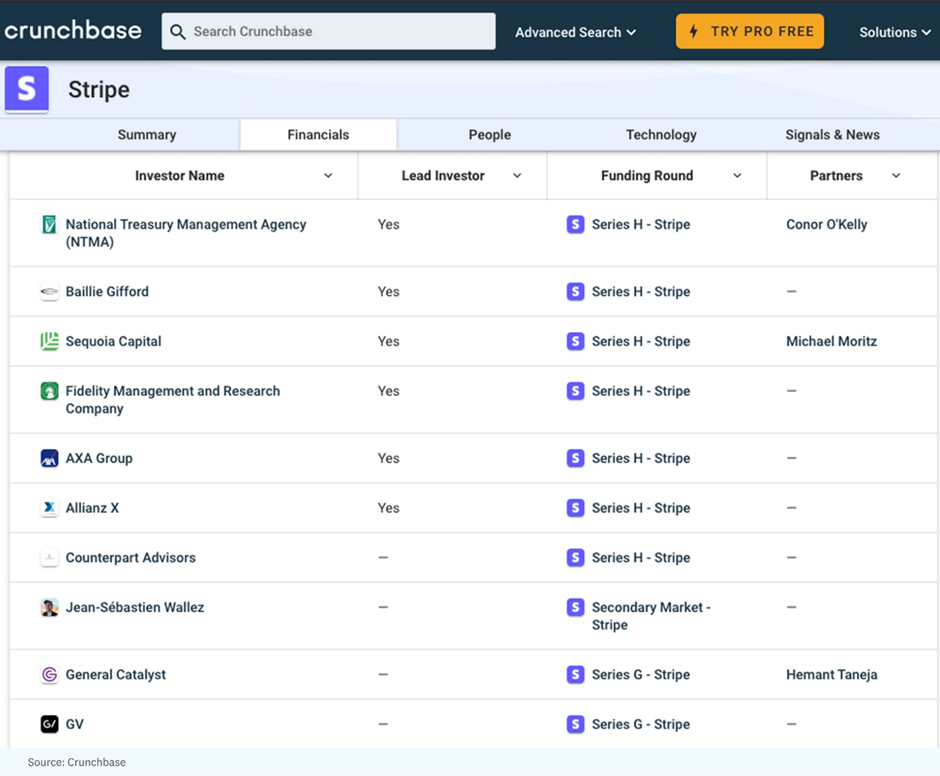This screenshot has width=940, height=776.
Task: Click the Funding Round column header
Action: 647,176
